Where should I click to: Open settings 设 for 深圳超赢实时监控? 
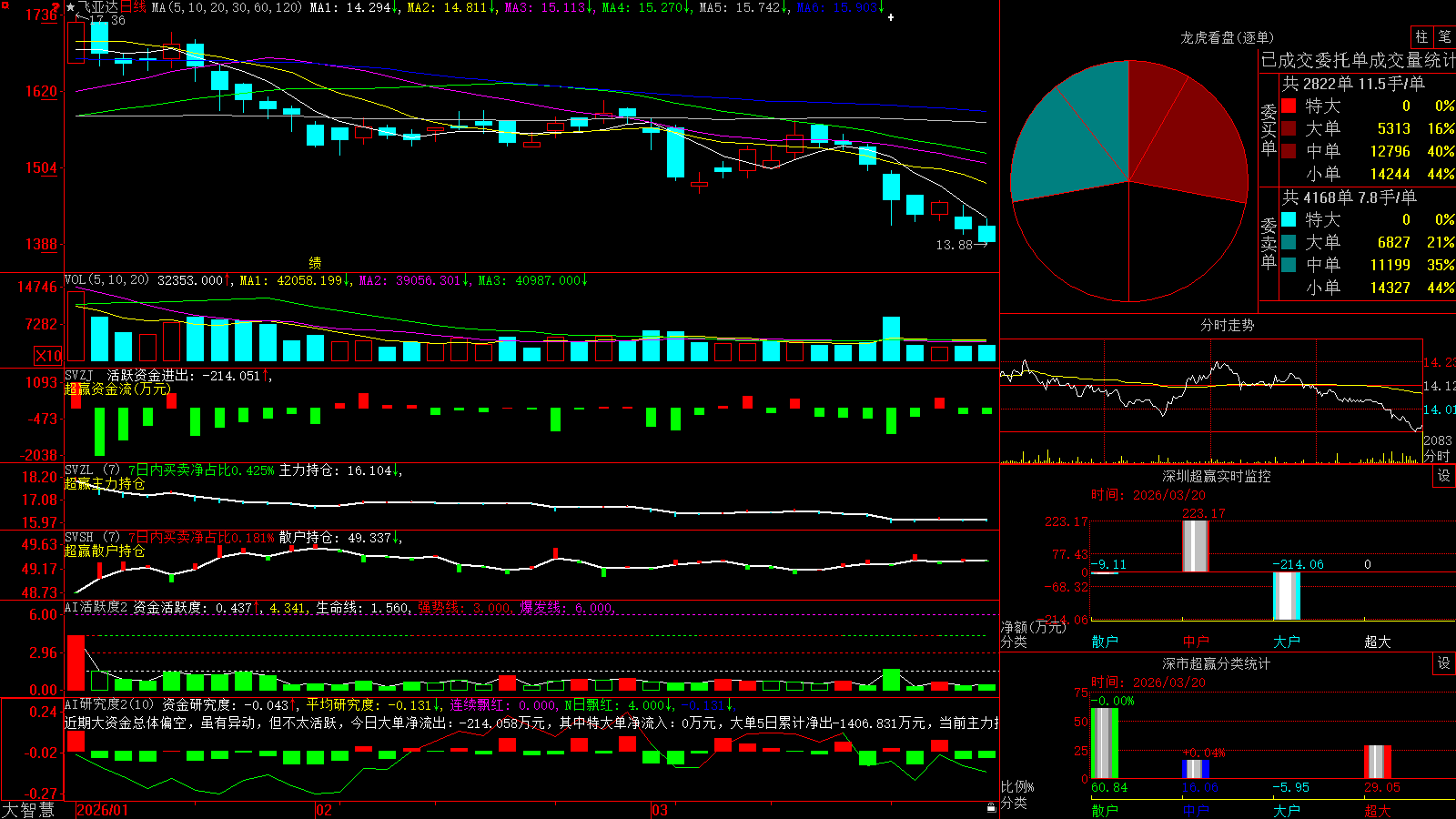click(x=1444, y=476)
